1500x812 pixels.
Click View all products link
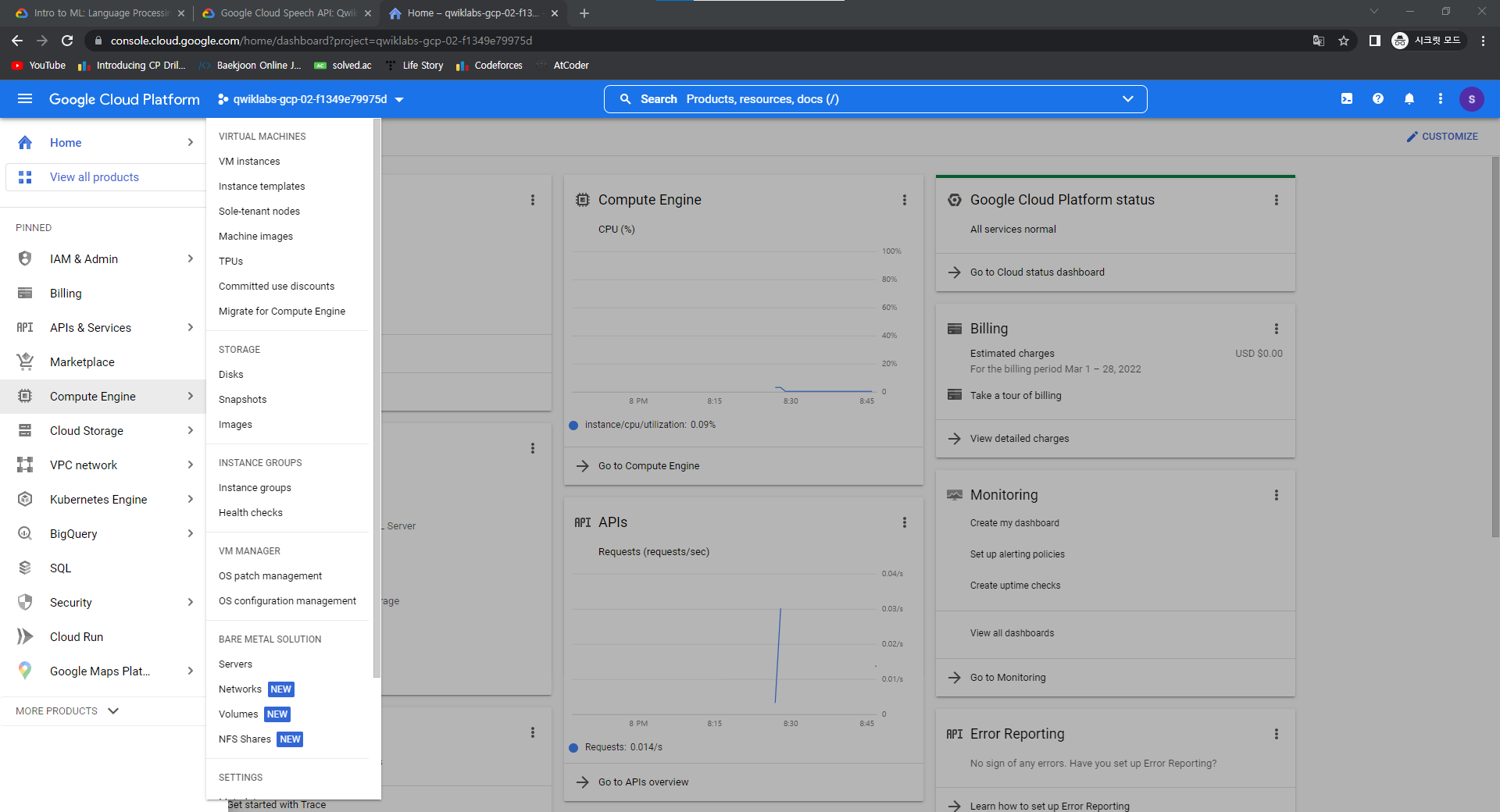pyautogui.click(x=95, y=177)
